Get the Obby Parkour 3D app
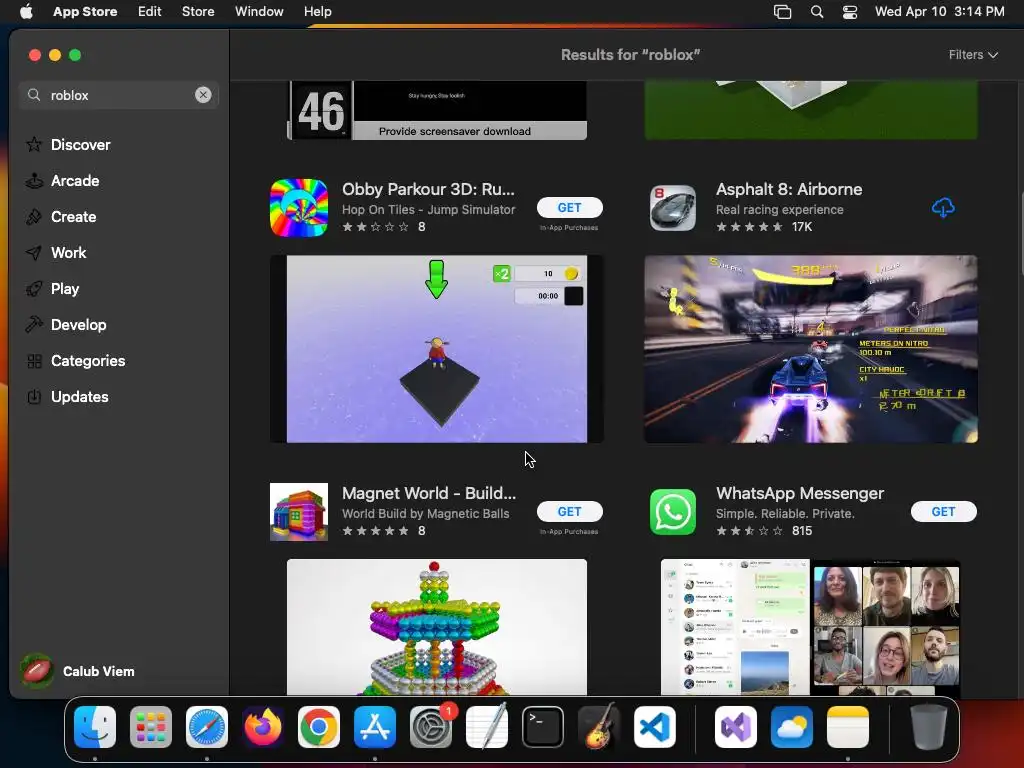 (x=569, y=208)
